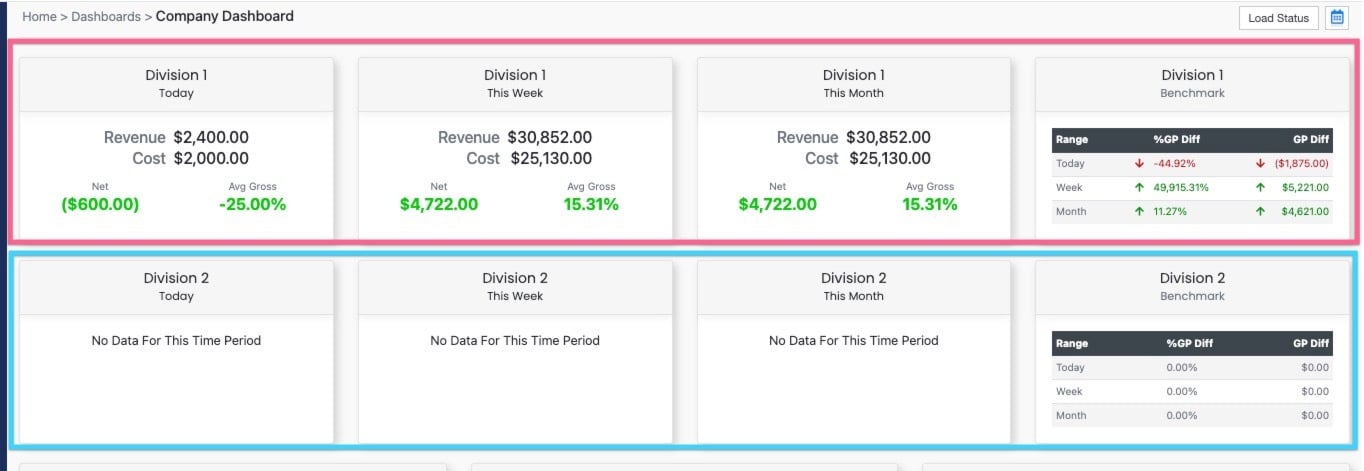Screen dimensions: 1364x471
Task: Select Division 1 This Week card header
Action: click(515, 84)
